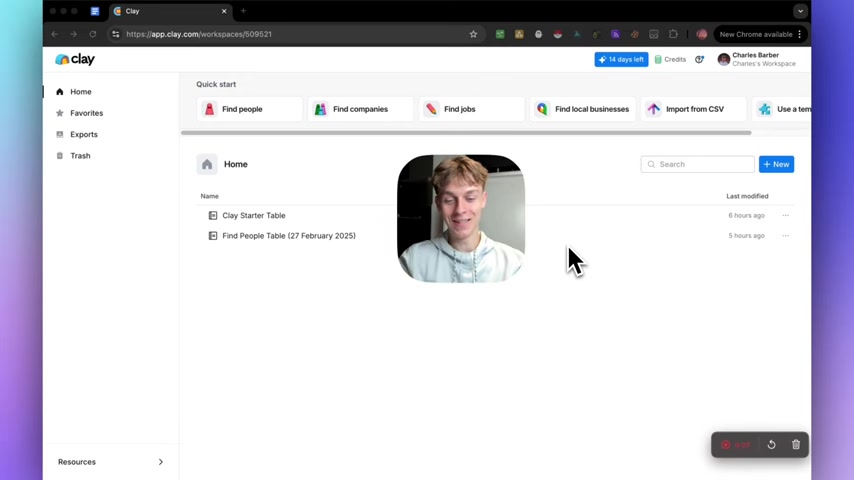Click the Name column header

(x=210, y=196)
